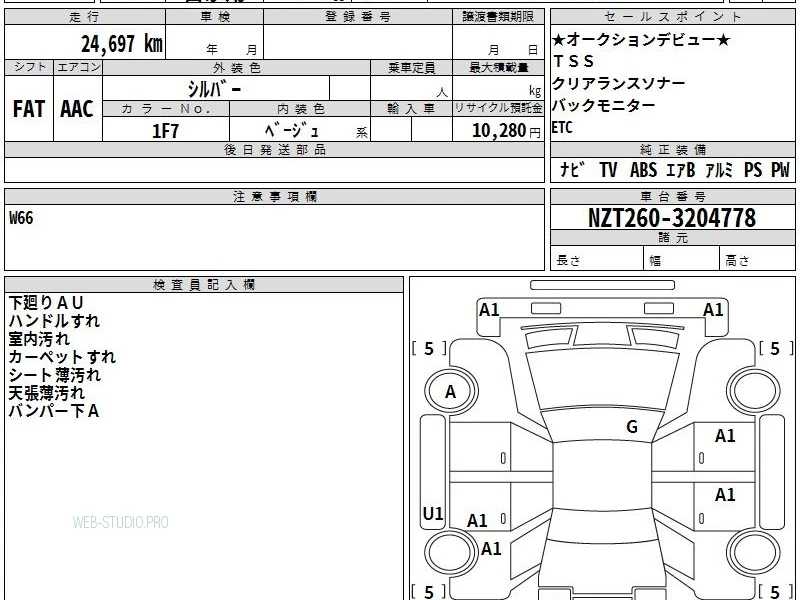Image resolution: width=800 pixels, height=600 pixels.
Task: Select the 内装色 header
Action: click(x=300, y=109)
